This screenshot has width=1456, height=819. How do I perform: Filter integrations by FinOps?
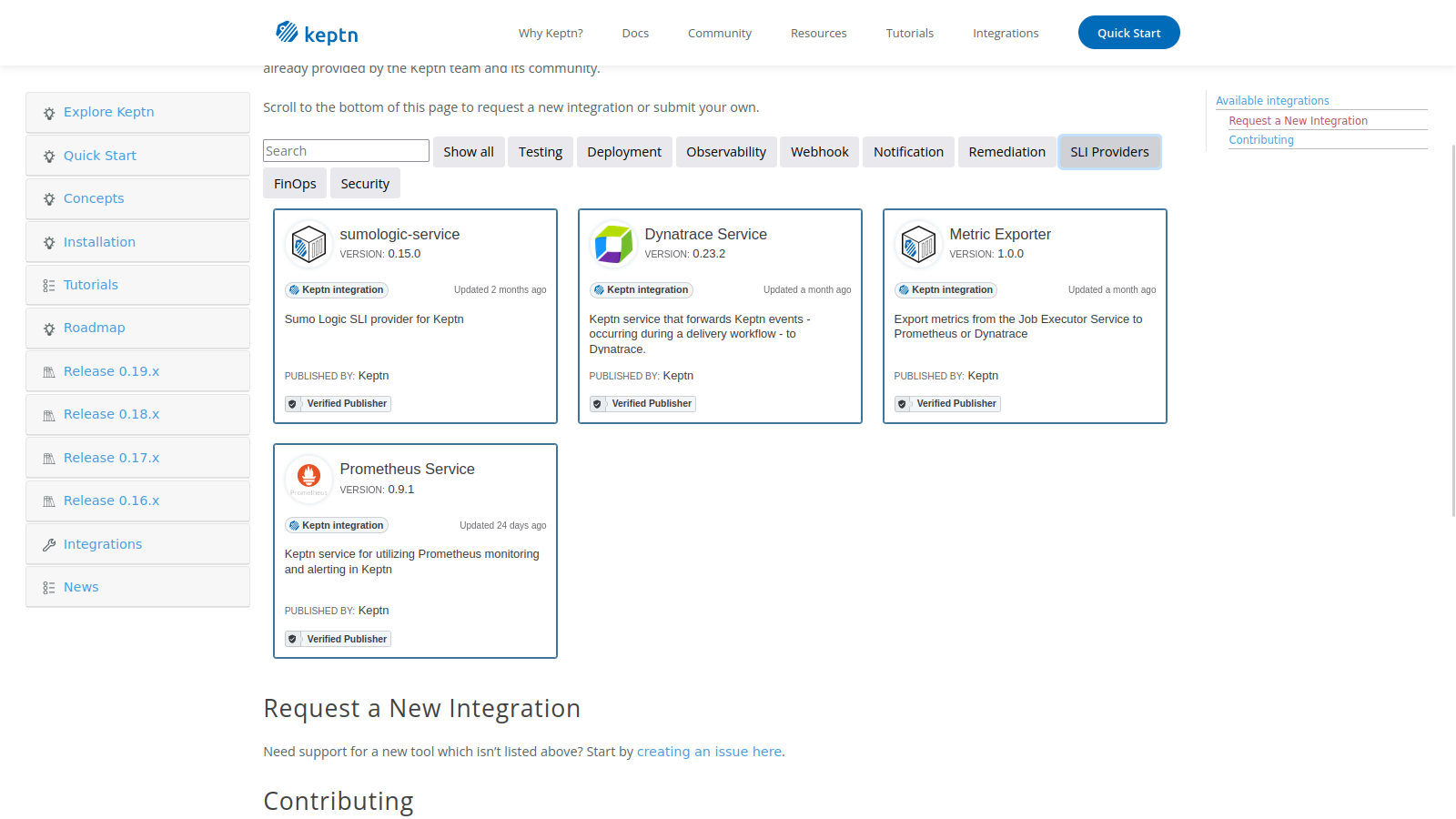pos(295,184)
